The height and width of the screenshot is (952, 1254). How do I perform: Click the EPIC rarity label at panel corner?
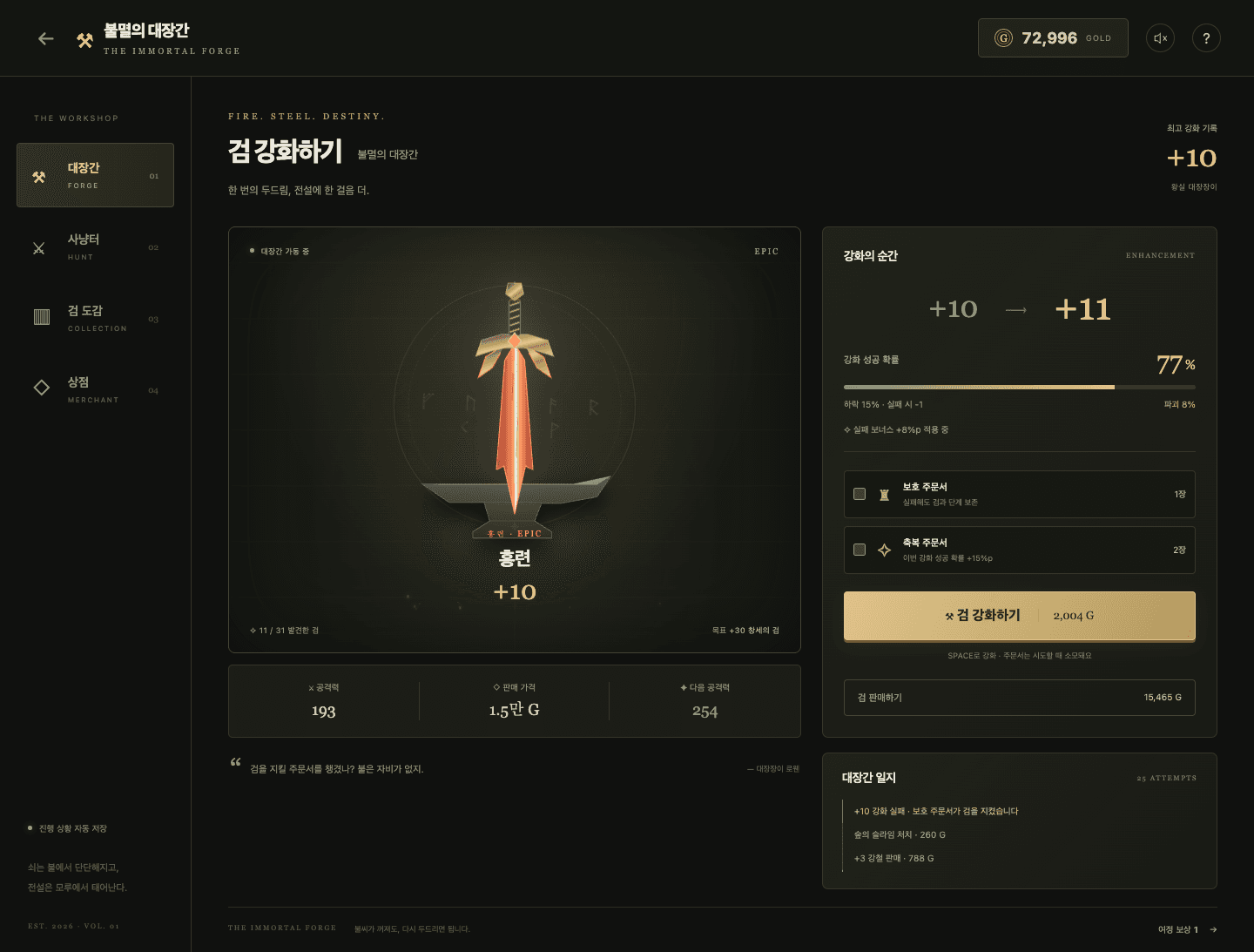pyautogui.click(x=766, y=252)
